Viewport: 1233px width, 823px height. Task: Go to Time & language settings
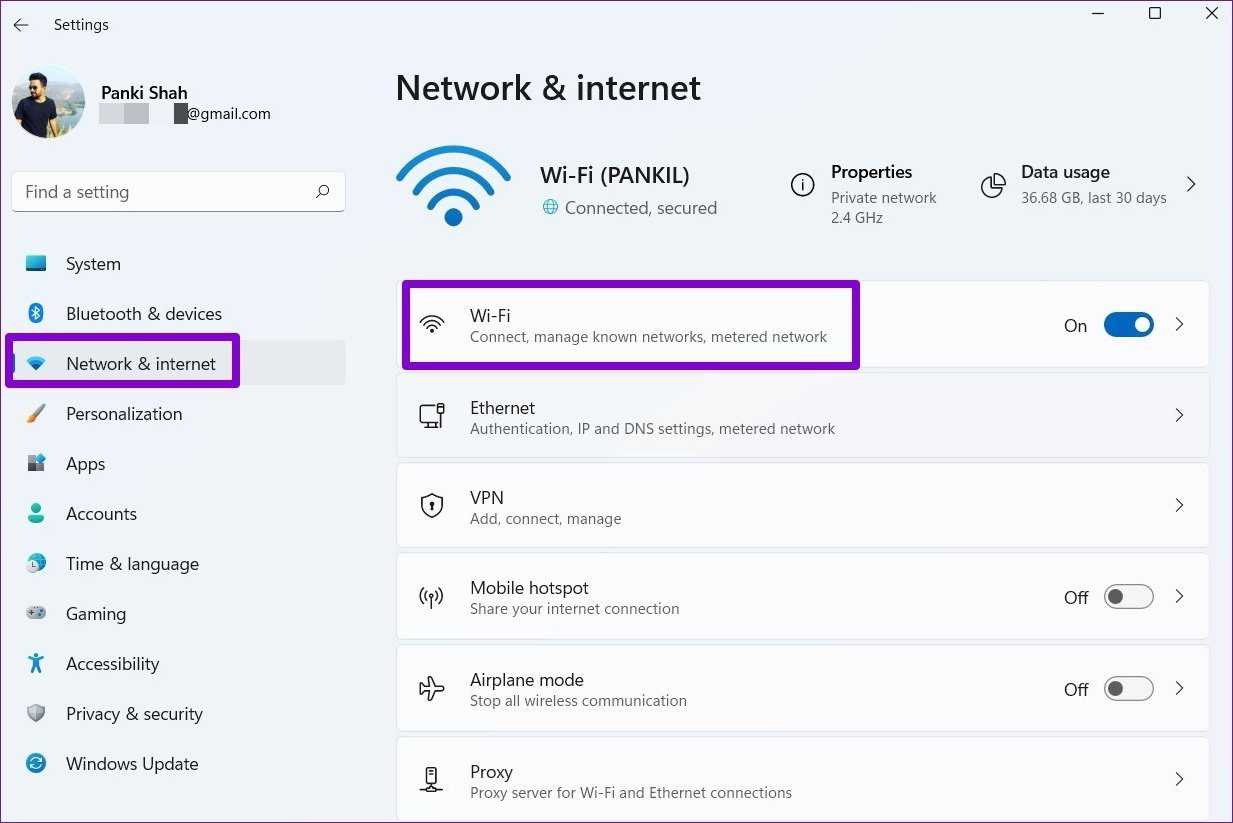(132, 564)
